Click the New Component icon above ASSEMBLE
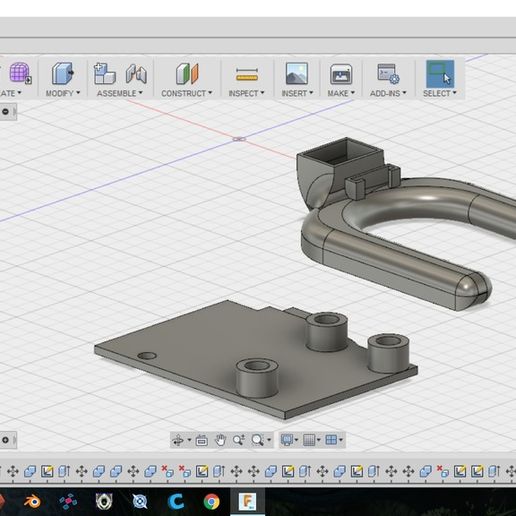 click(x=104, y=73)
